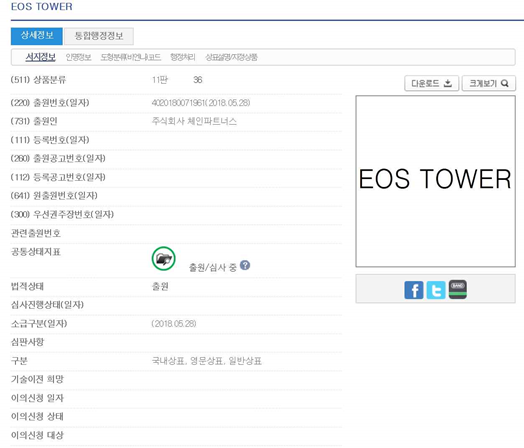Click the EOS TOWER page title
The image size is (524, 448).
tap(41, 7)
